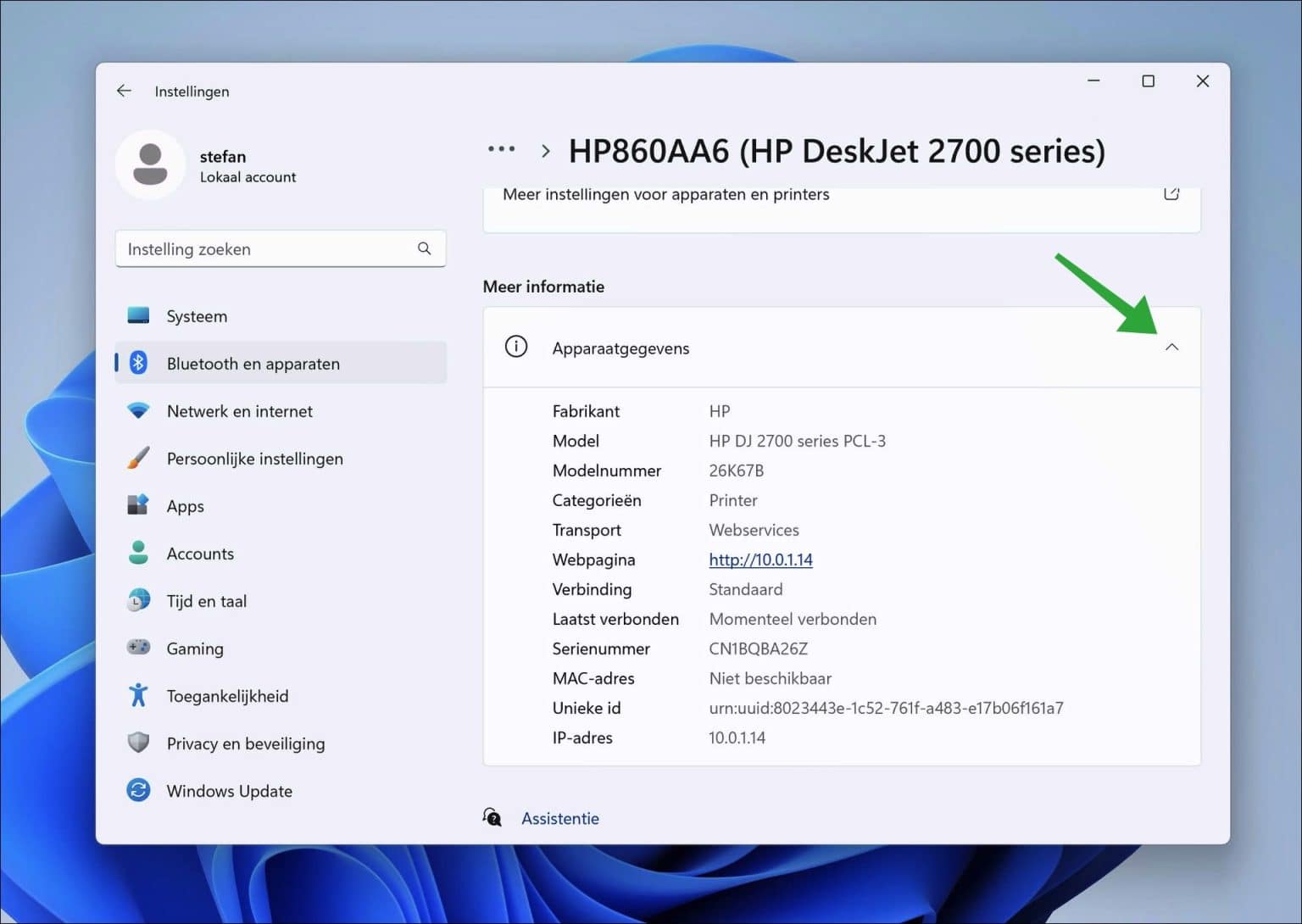
Task: Click the info icon beside Apparaatgegevens
Action: point(515,347)
